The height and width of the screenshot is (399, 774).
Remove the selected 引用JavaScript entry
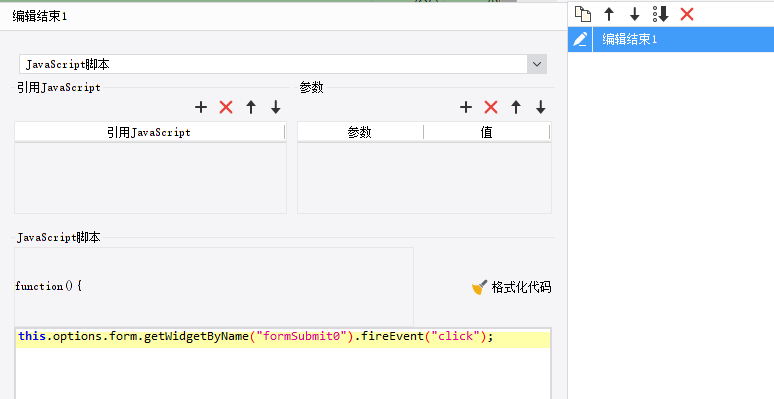(226, 107)
